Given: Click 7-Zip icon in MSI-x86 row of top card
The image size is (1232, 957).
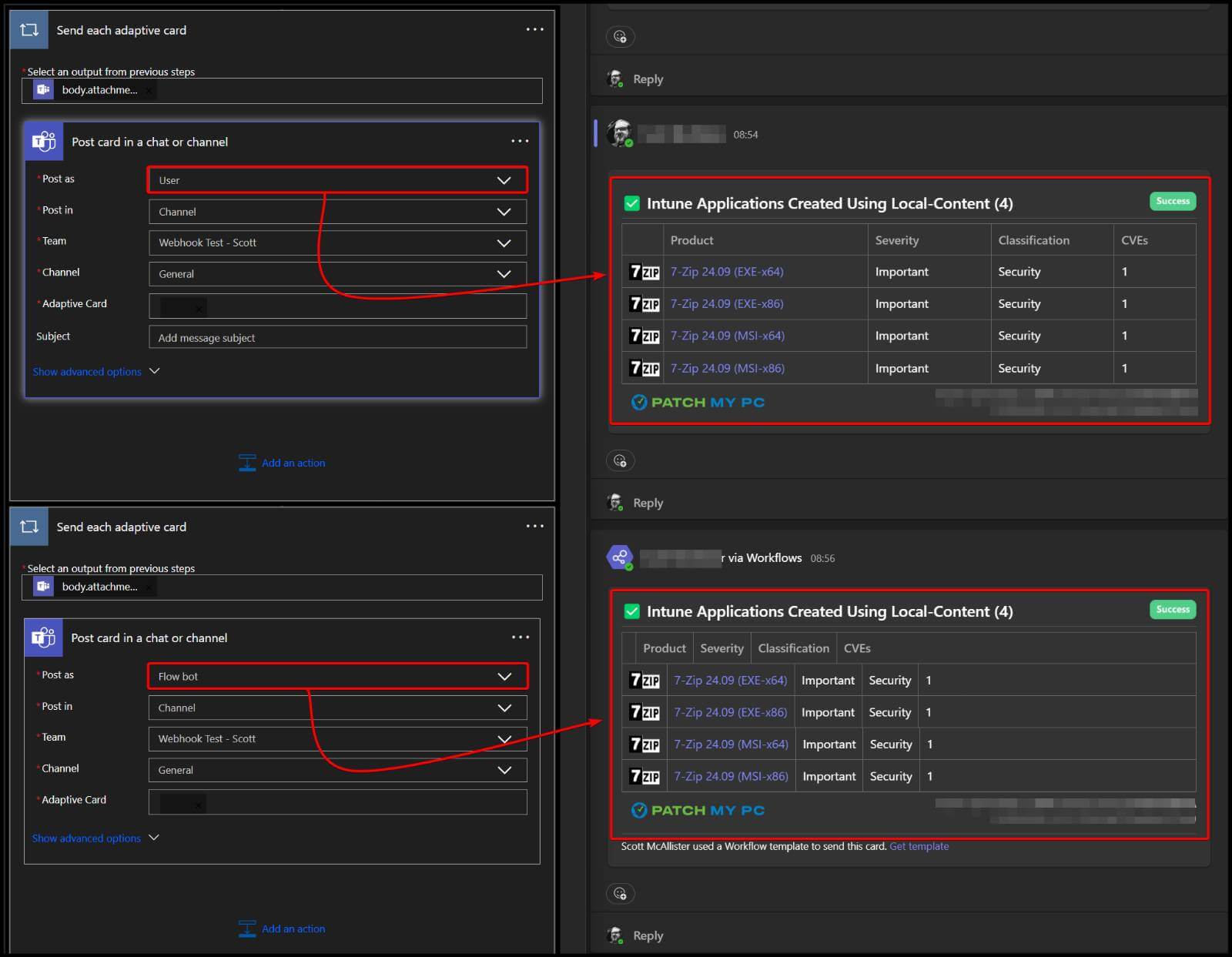Looking at the screenshot, I should [x=644, y=368].
